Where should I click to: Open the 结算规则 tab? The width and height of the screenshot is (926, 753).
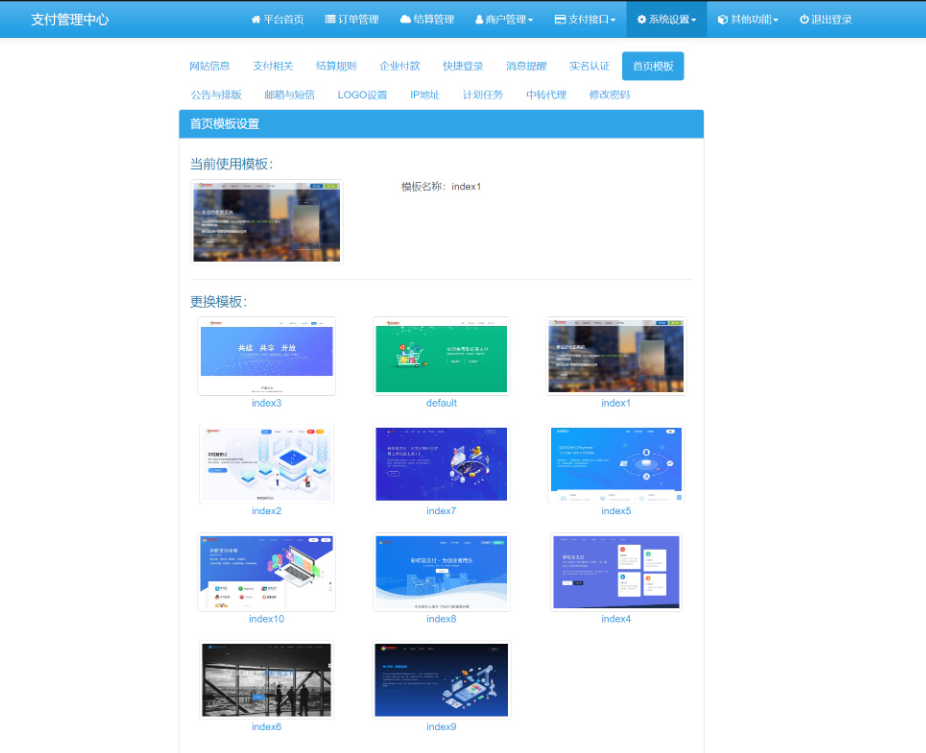336,66
